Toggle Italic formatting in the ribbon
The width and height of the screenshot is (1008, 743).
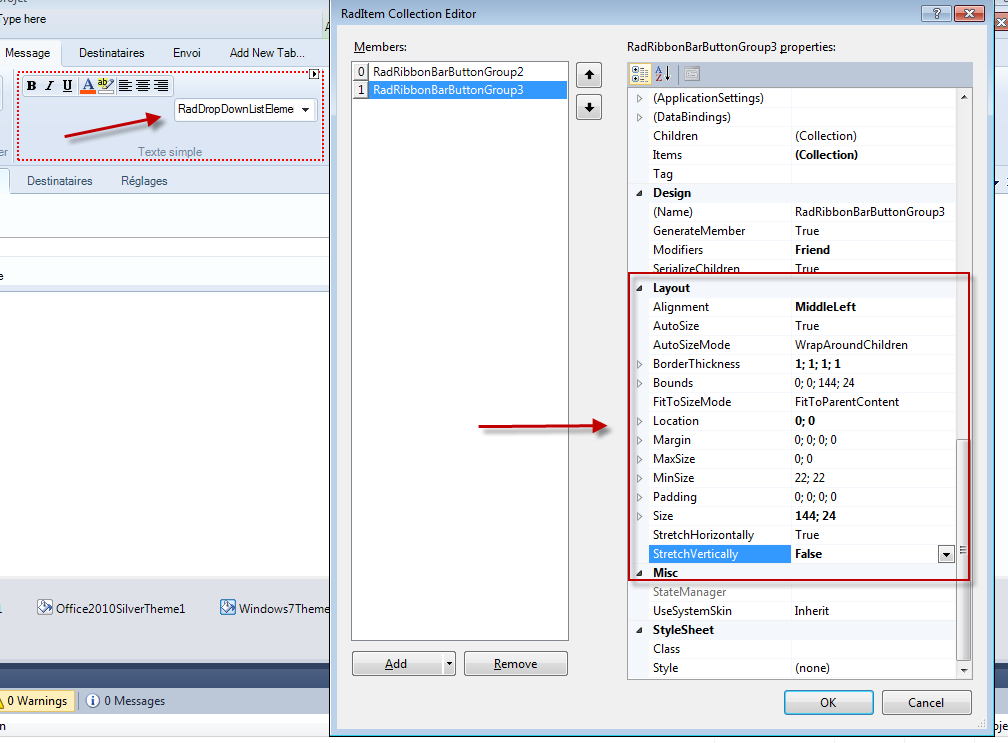tap(49, 85)
